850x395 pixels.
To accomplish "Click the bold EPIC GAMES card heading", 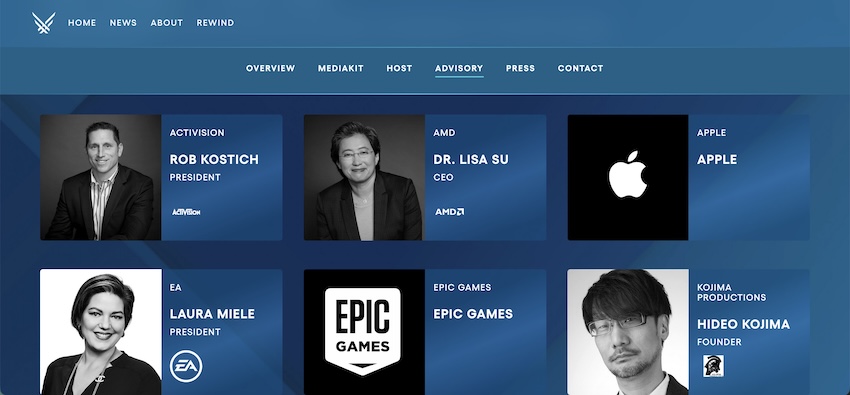I will (x=473, y=314).
